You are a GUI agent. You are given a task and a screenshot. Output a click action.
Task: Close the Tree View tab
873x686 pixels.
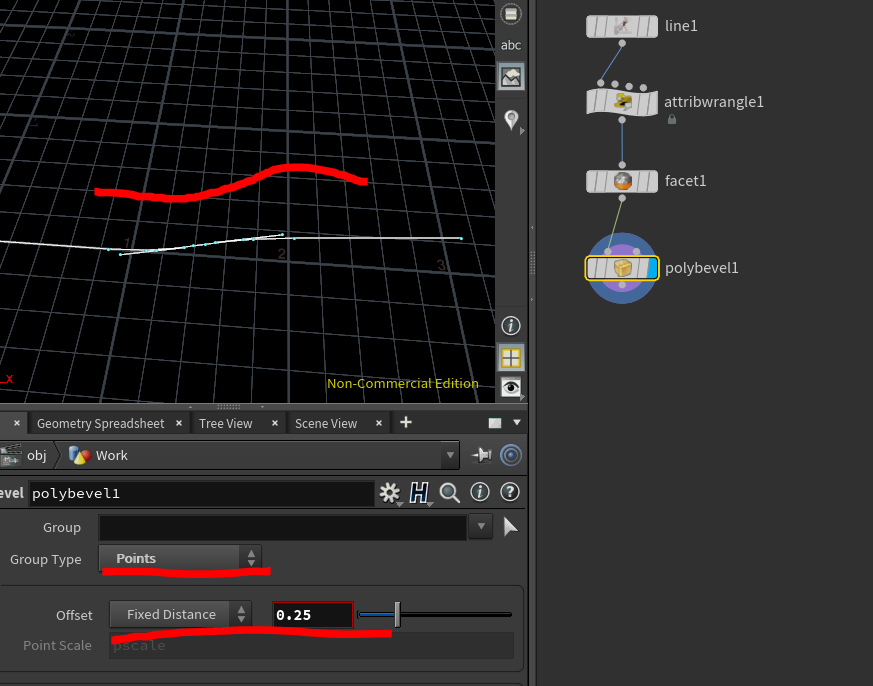[x=274, y=423]
